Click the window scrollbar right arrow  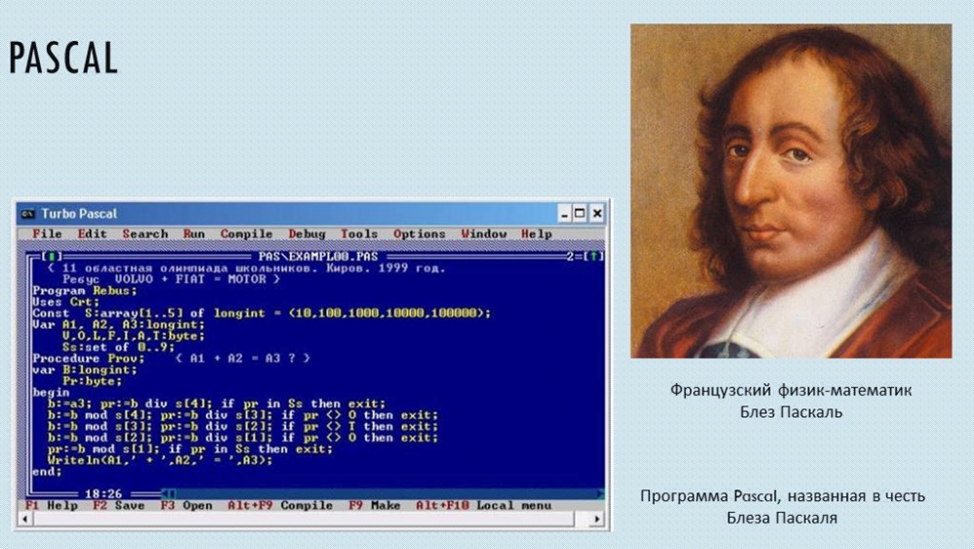coord(597,519)
